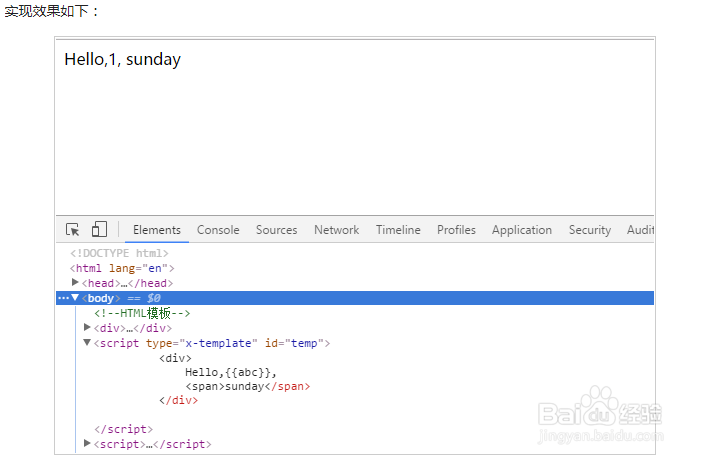Click the rendered "Hello,1, sunday" text
The height and width of the screenshot is (461, 702).
[x=122, y=60]
